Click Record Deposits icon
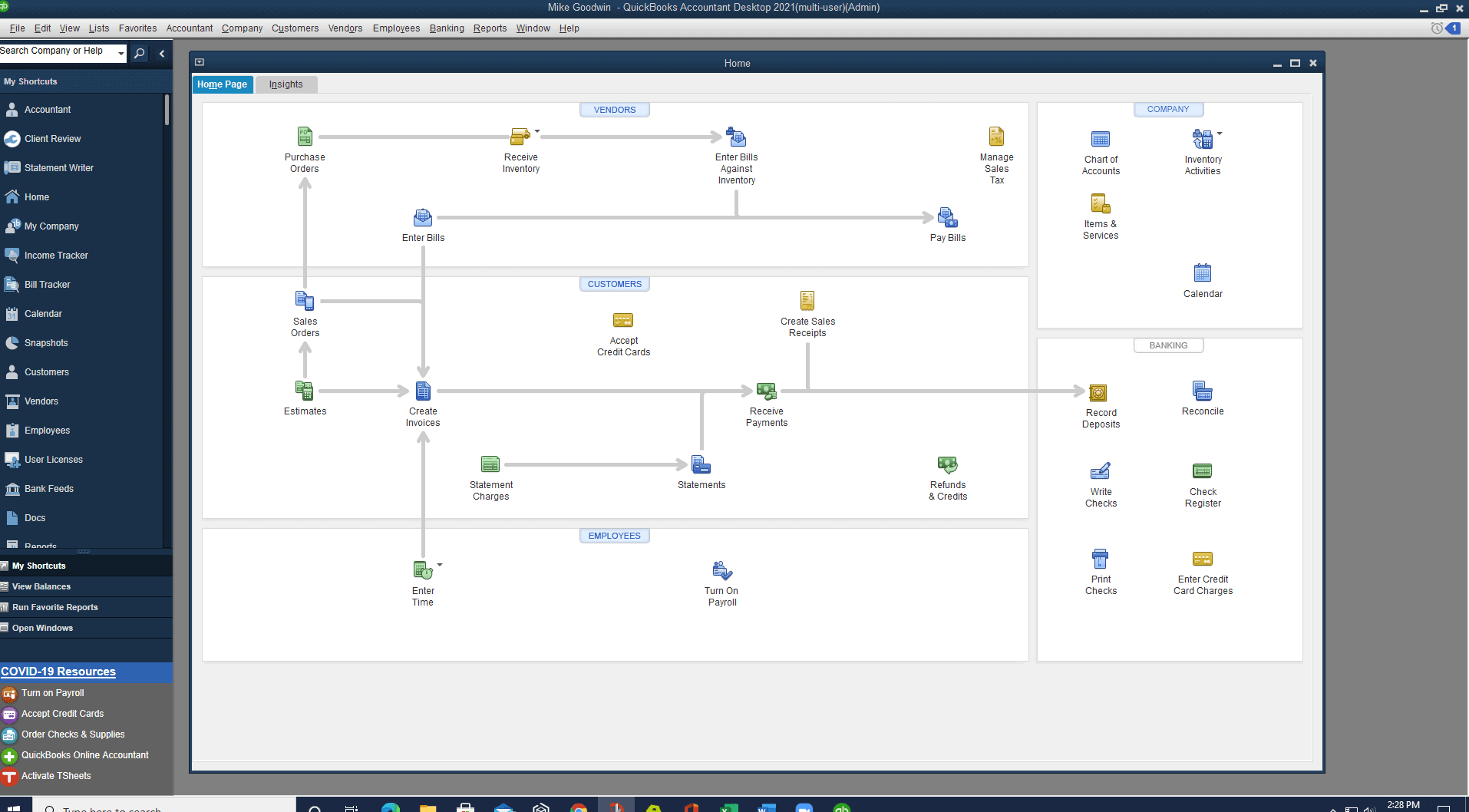1469x812 pixels. pyautogui.click(x=1098, y=393)
